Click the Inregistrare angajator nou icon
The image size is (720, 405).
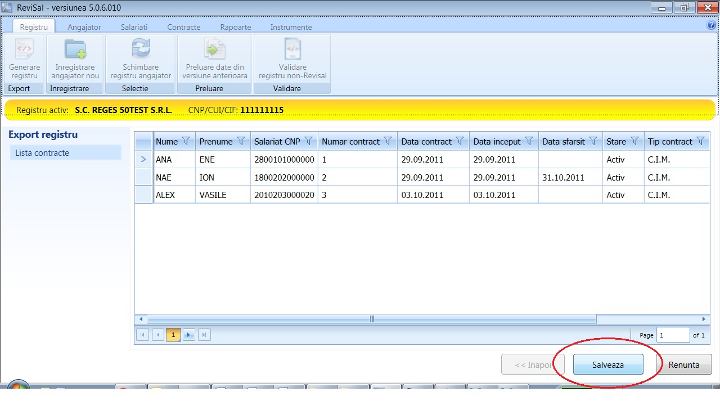[x=76, y=50]
